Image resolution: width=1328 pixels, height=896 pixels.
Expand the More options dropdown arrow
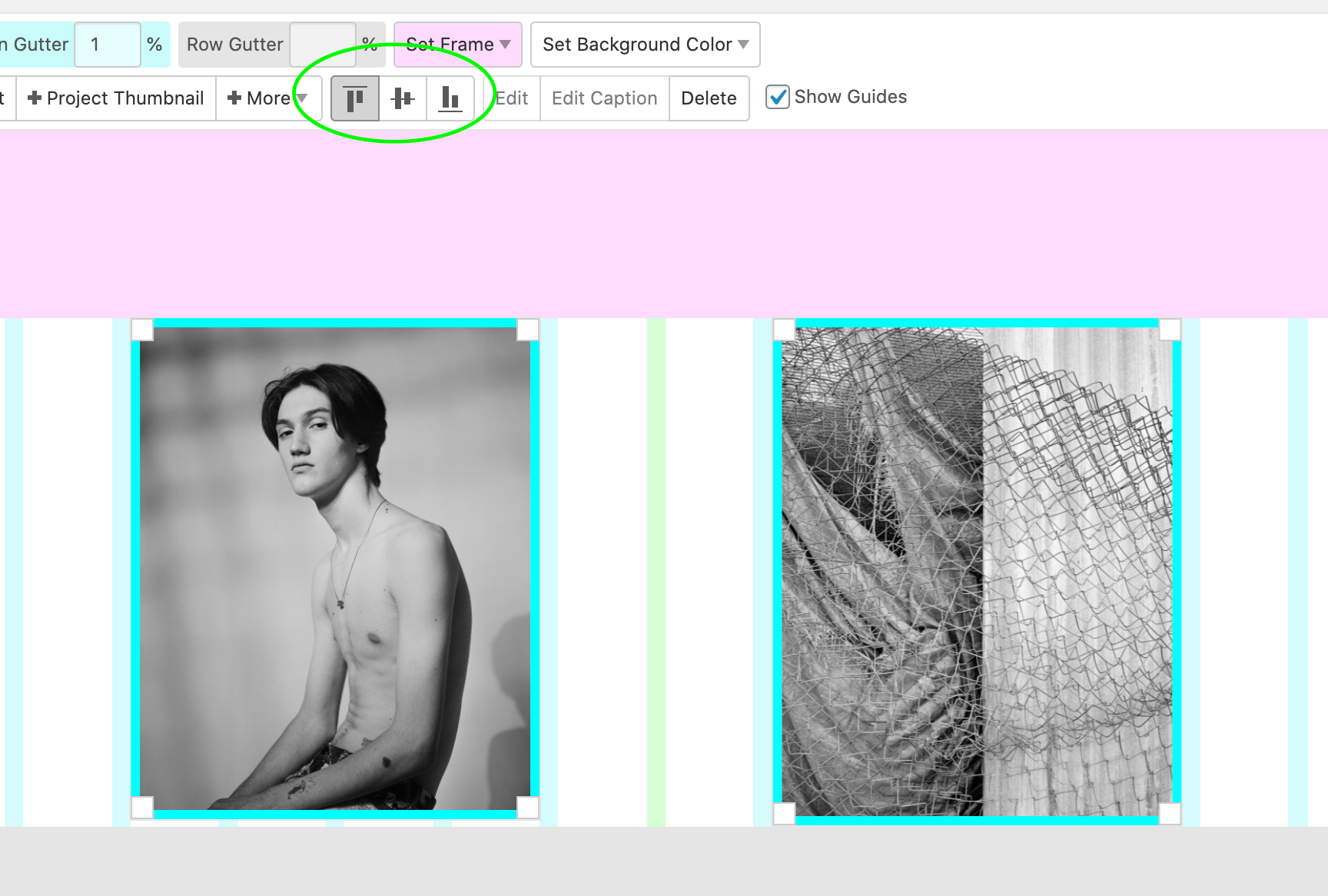pos(303,98)
